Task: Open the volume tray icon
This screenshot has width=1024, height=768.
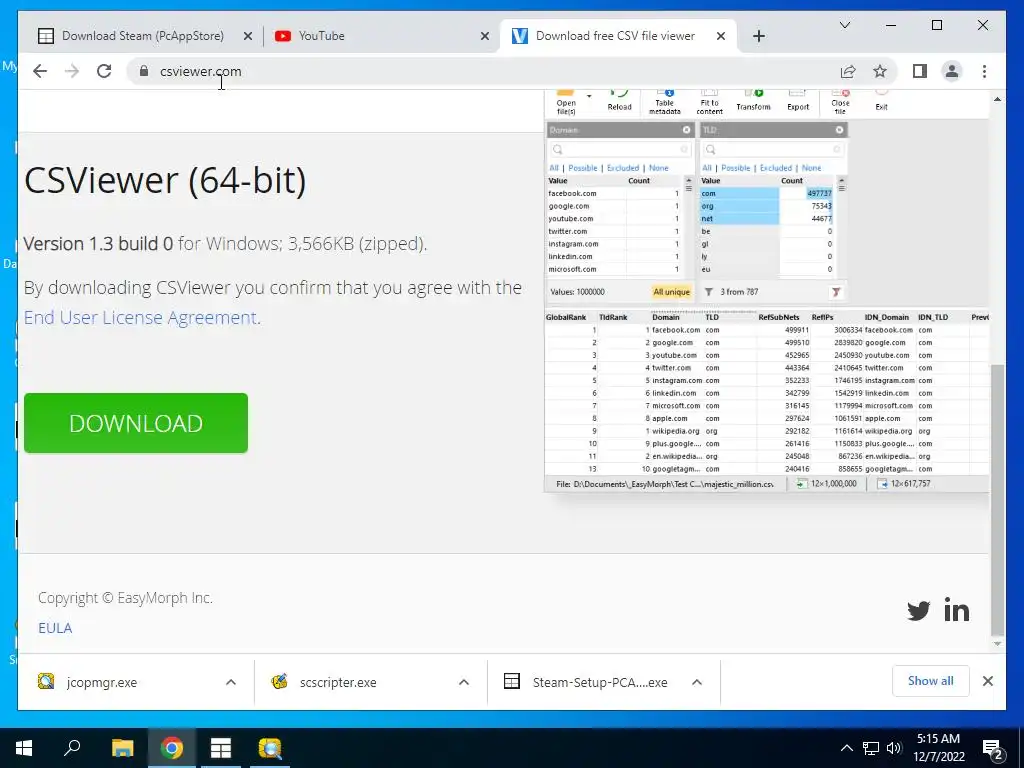Action: tap(894, 748)
